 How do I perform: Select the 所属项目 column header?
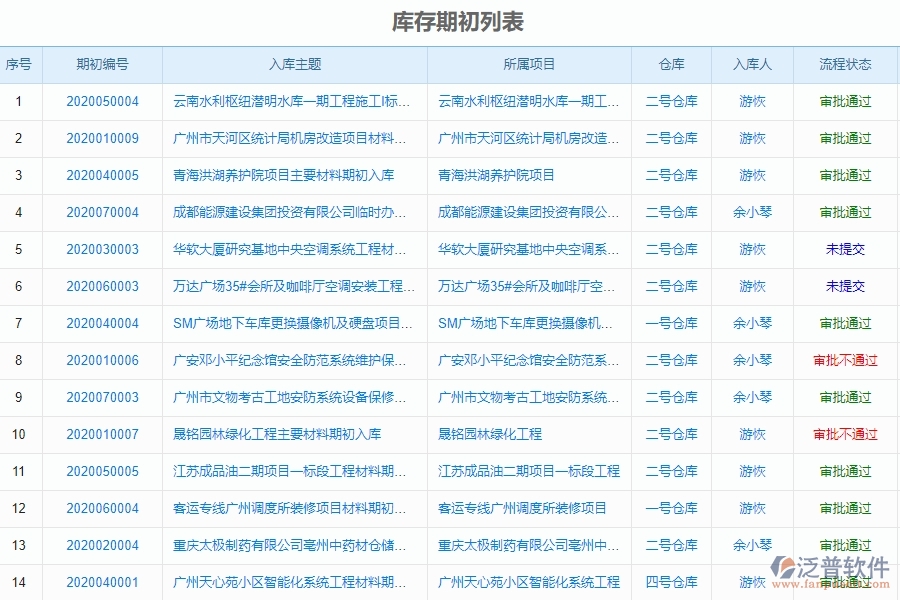click(x=527, y=64)
